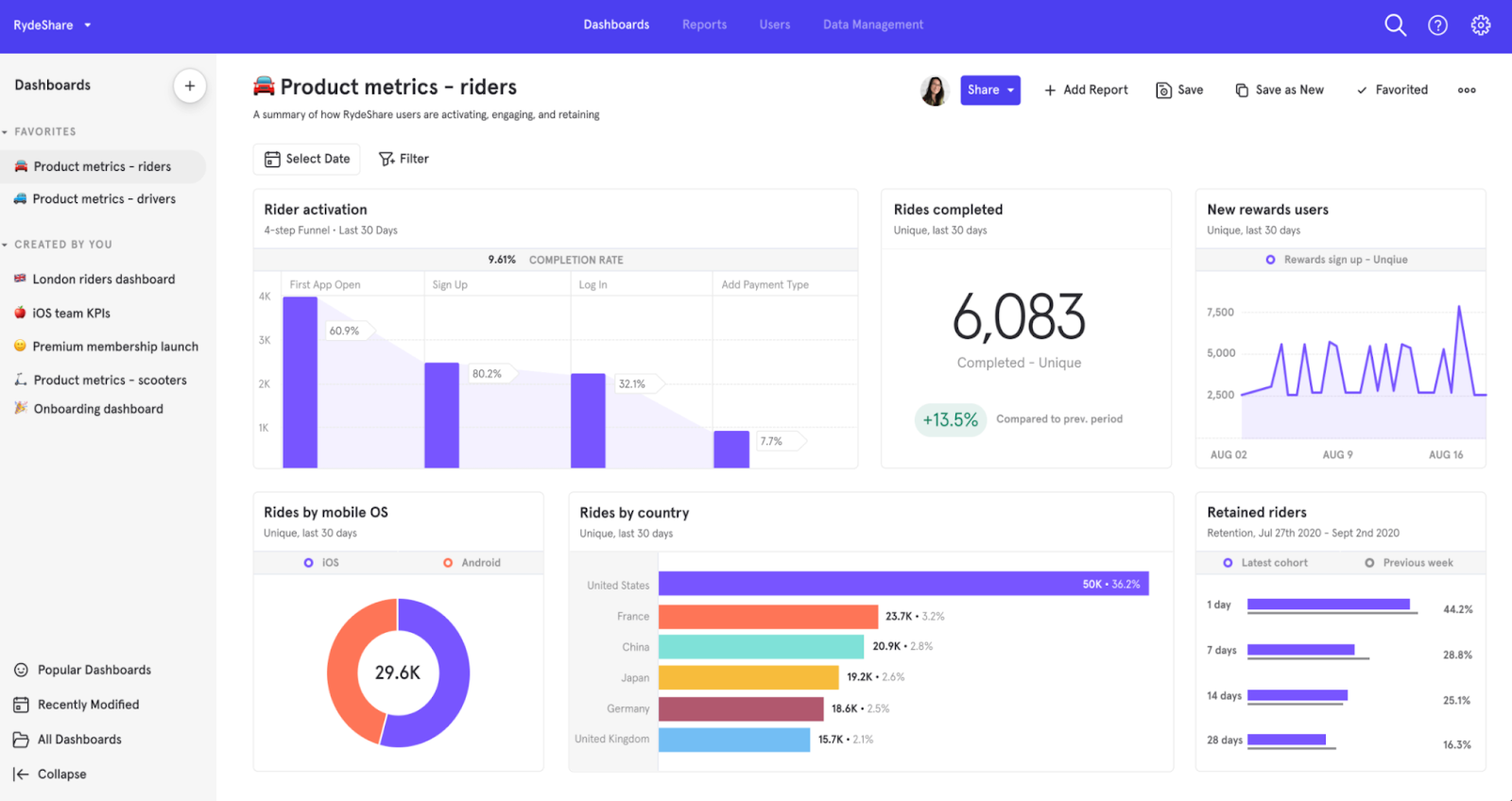
Task: Go to the Data Management tab
Action: pyautogui.click(x=872, y=25)
